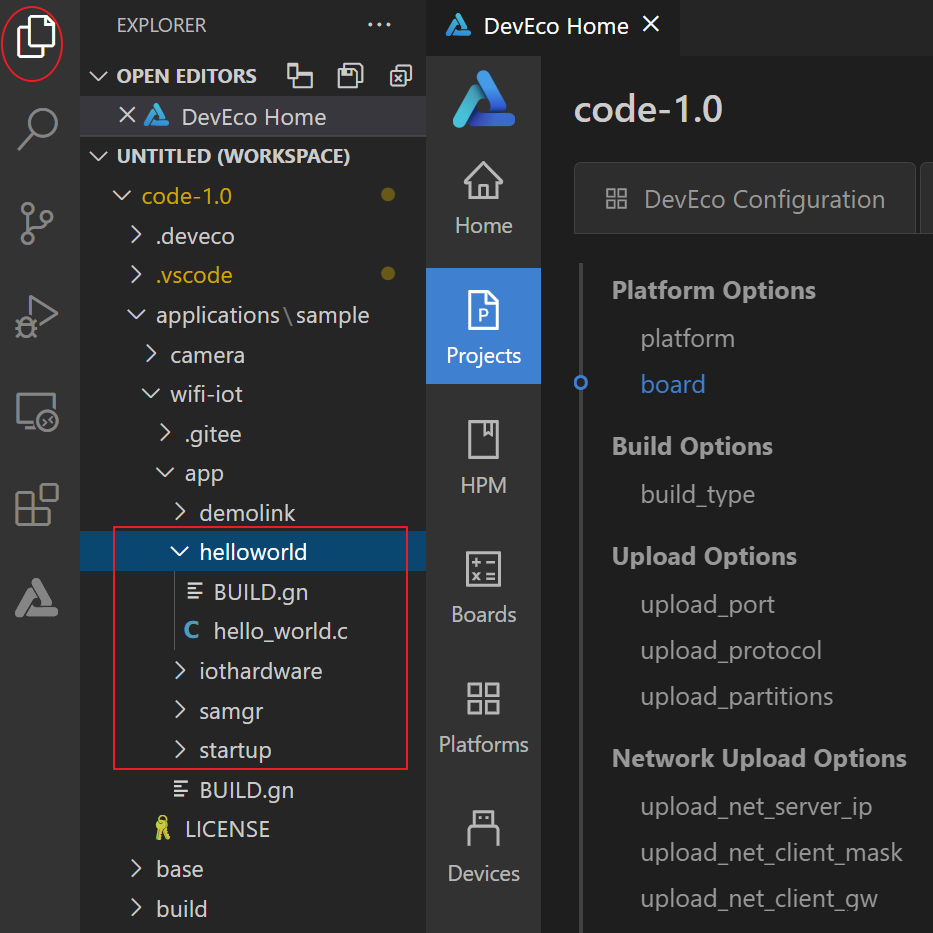Open the Explorer view in activity bar
This screenshot has width=933, height=933.
click(x=38, y=38)
